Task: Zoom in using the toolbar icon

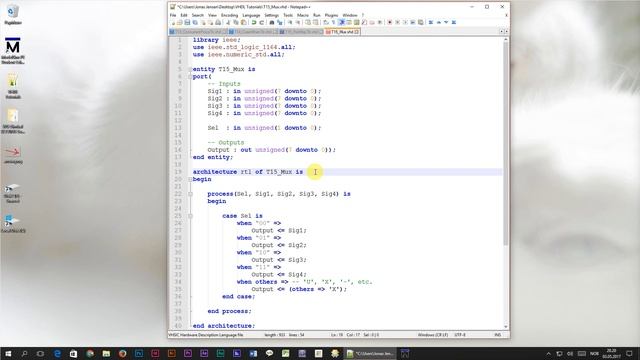Action: click(x=290, y=22)
